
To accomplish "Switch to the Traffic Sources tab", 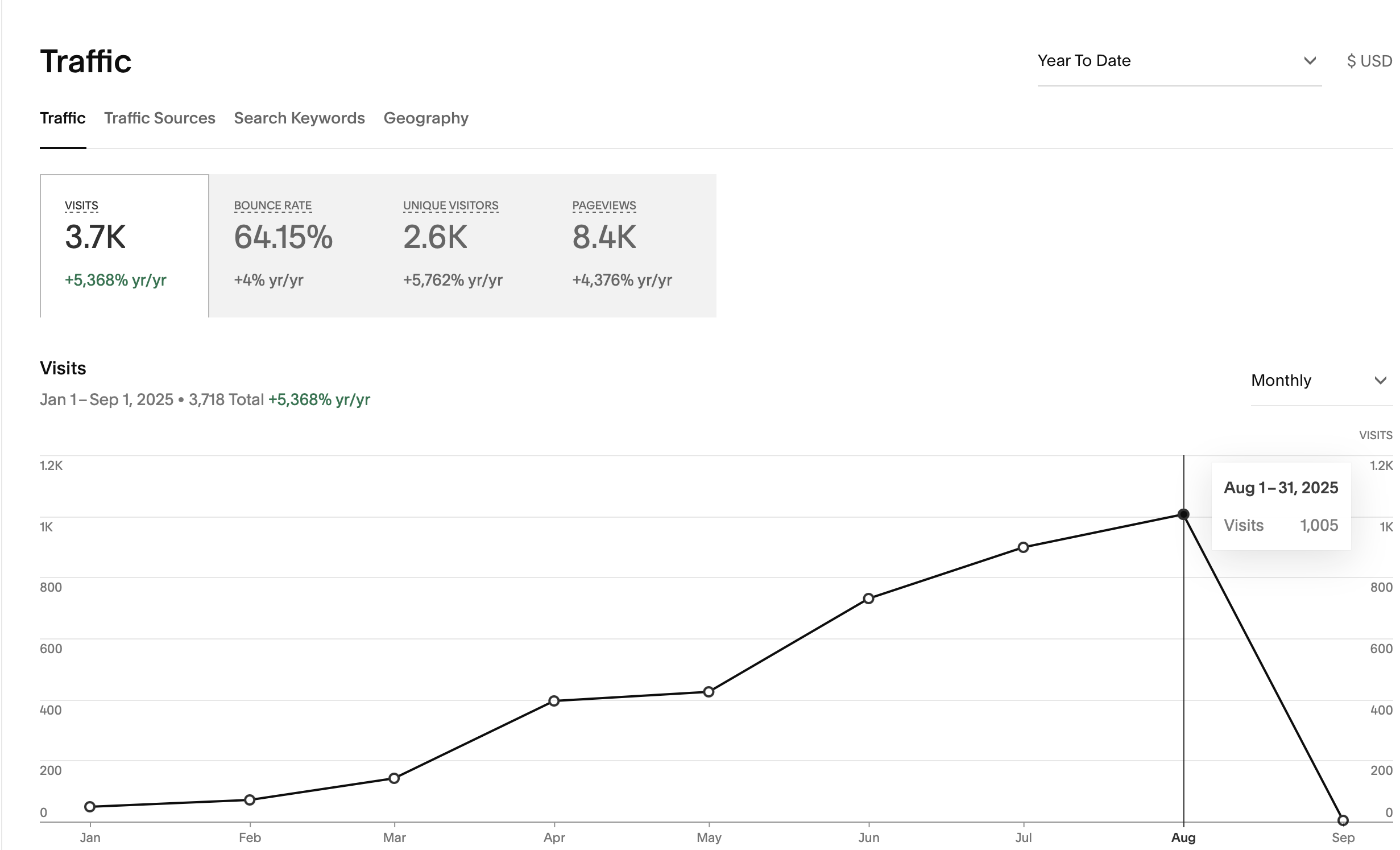I will click(x=159, y=118).
